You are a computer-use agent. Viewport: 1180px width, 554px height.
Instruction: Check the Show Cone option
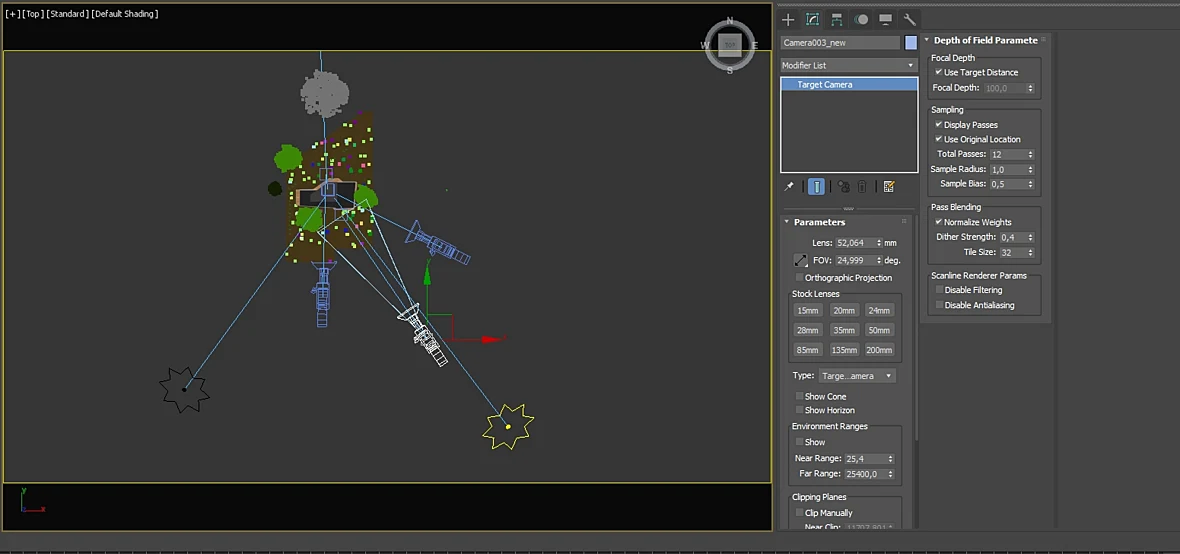pyautogui.click(x=799, y=396)
